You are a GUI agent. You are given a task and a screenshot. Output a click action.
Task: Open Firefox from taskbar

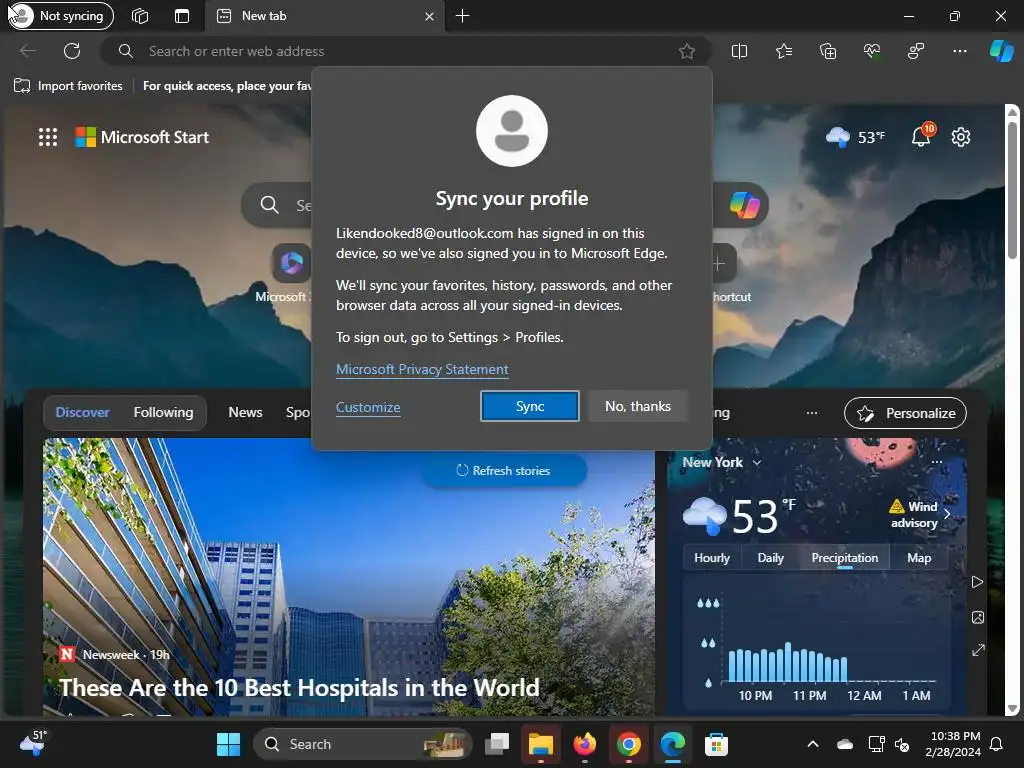(x=584, y=744)
